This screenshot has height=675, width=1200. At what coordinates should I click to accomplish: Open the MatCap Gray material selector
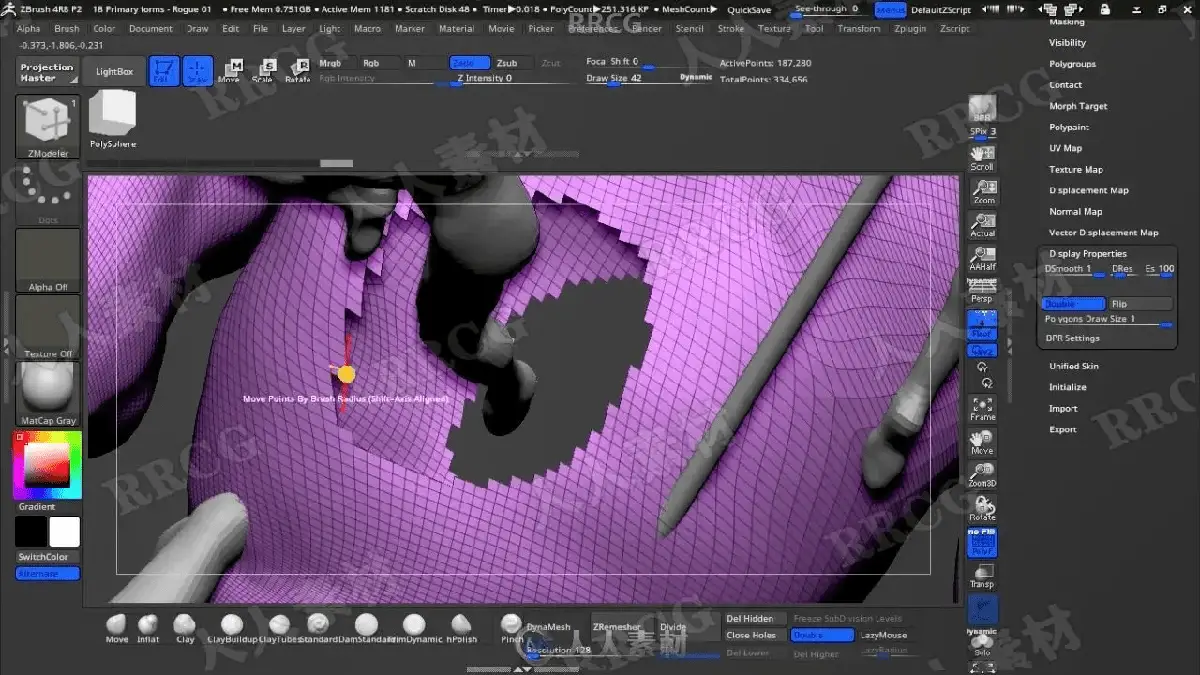click(48, 394)
